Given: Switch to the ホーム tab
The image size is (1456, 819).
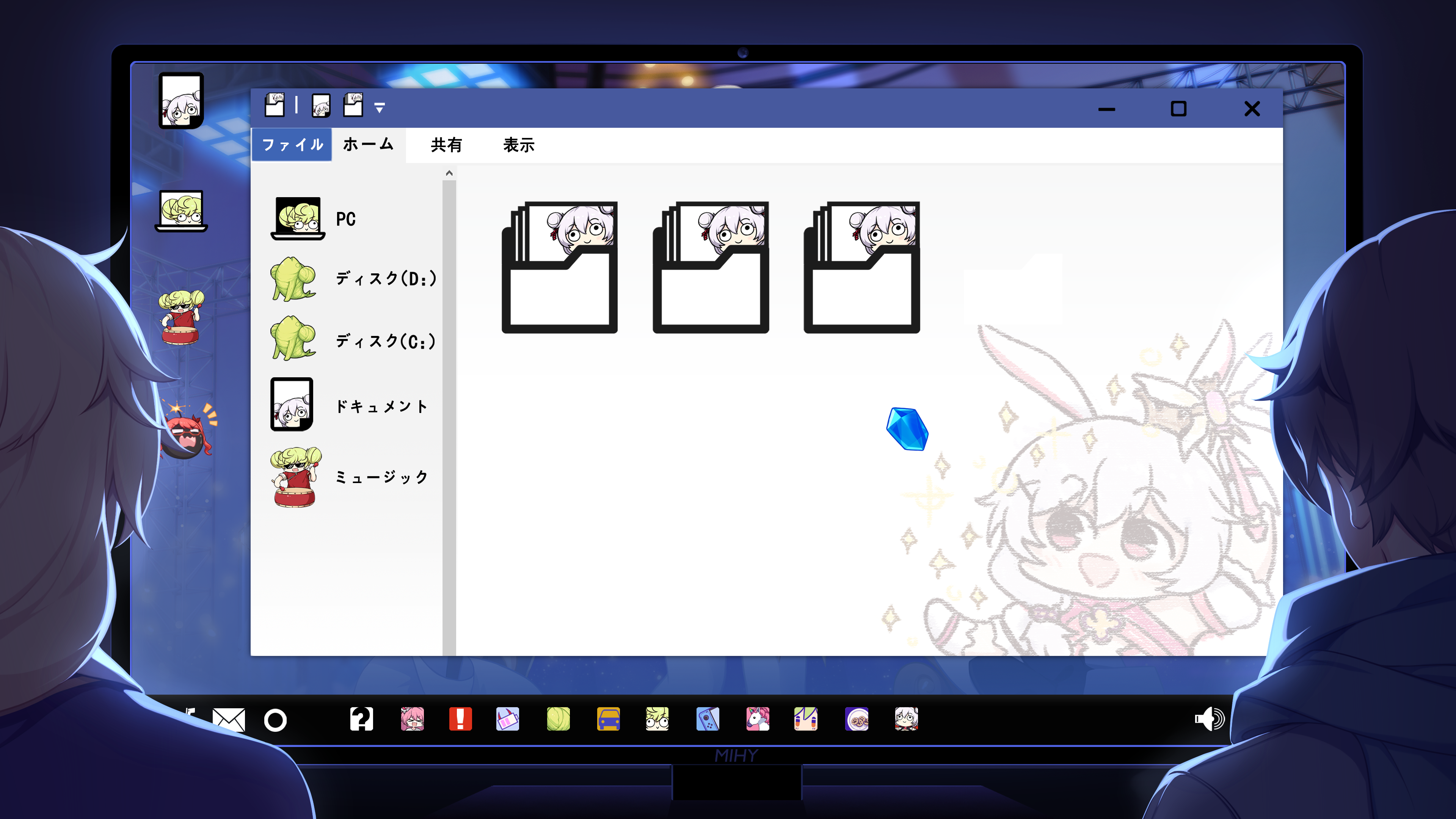Looking at the screenshot, I should coord(368,145).
